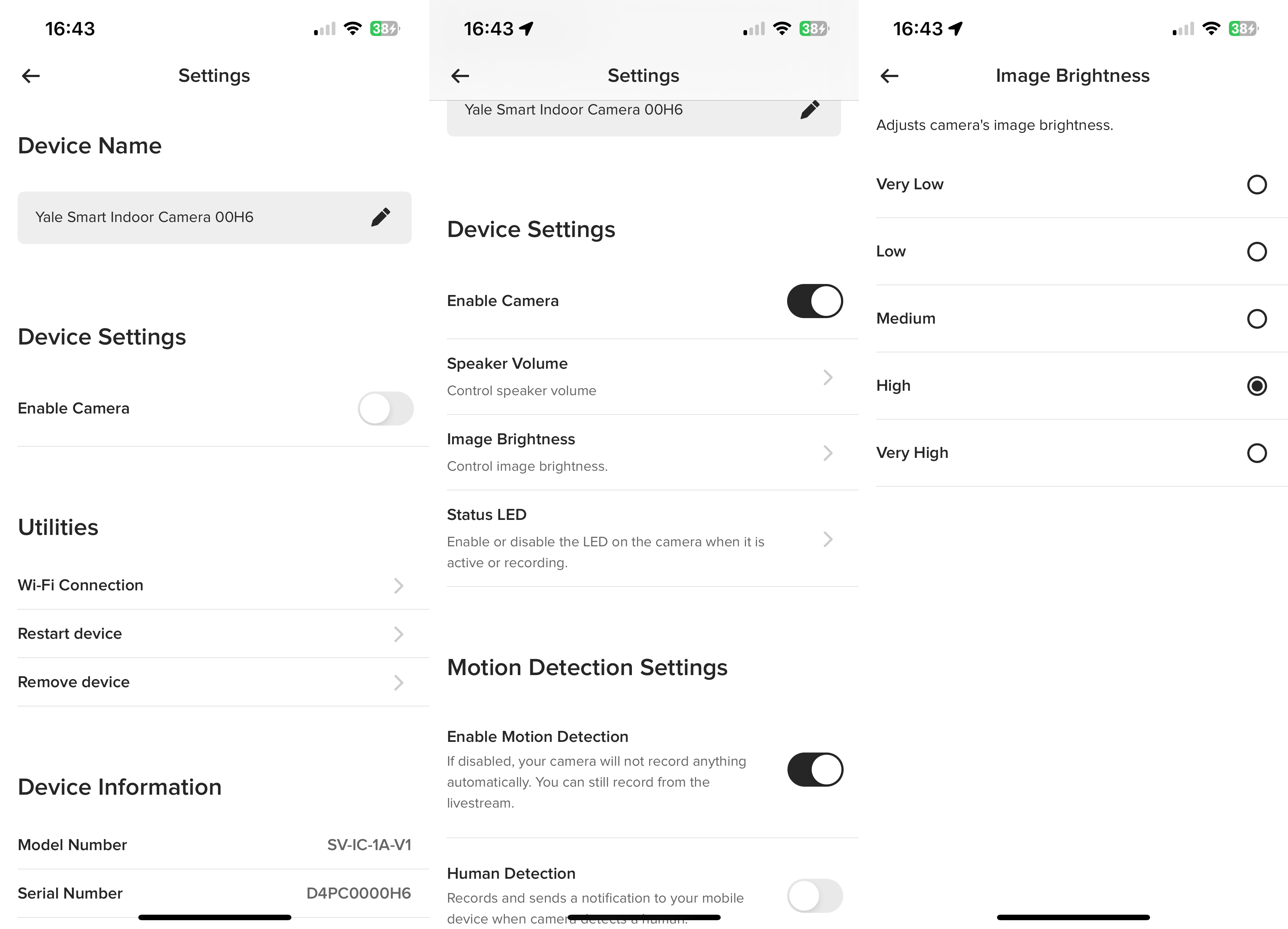This screenshot has height=929, width=1288.
Task: Tap the Very High option label
Action: point(912,453)
